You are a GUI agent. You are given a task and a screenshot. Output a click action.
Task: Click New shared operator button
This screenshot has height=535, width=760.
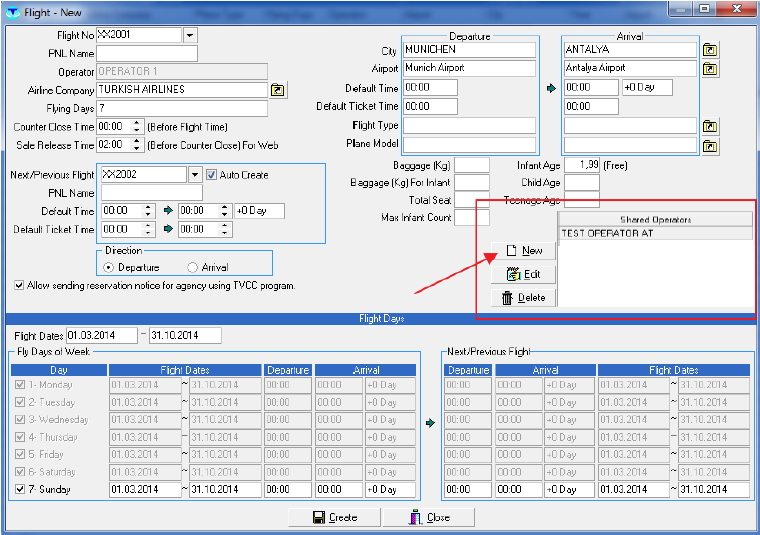pos(524,251)
